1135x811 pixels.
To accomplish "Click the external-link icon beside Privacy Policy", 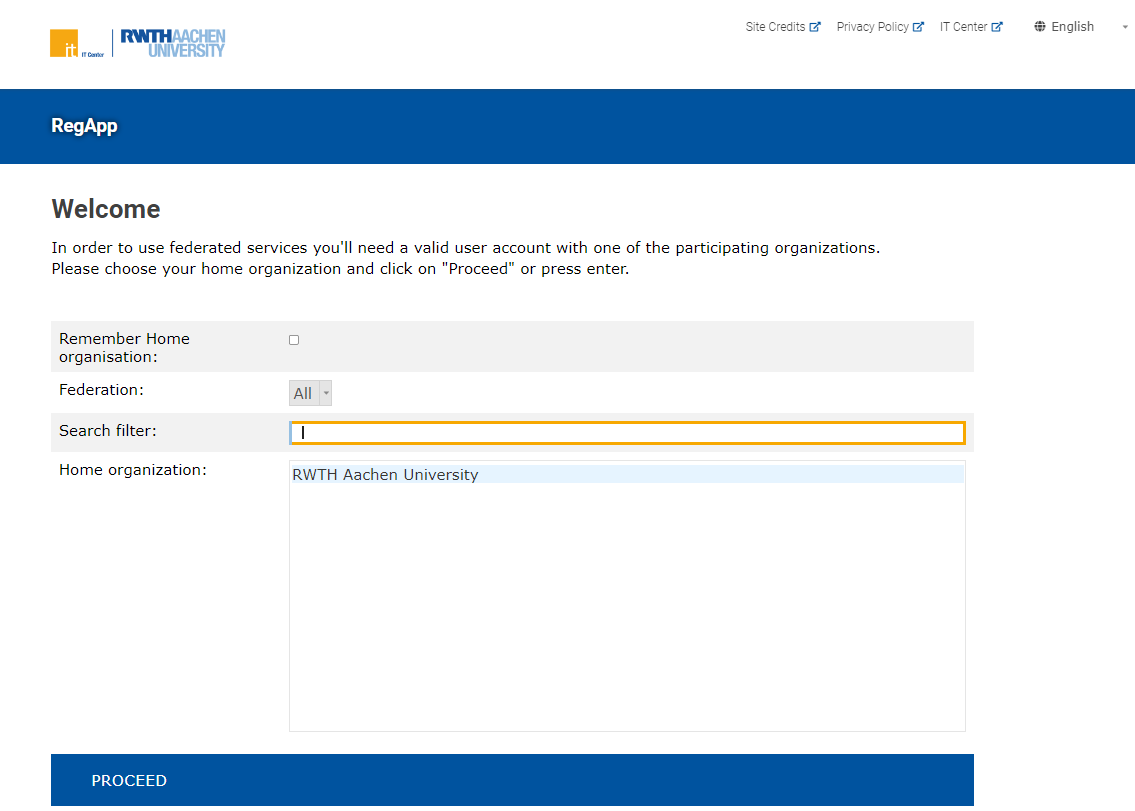I will coord(918,26).
